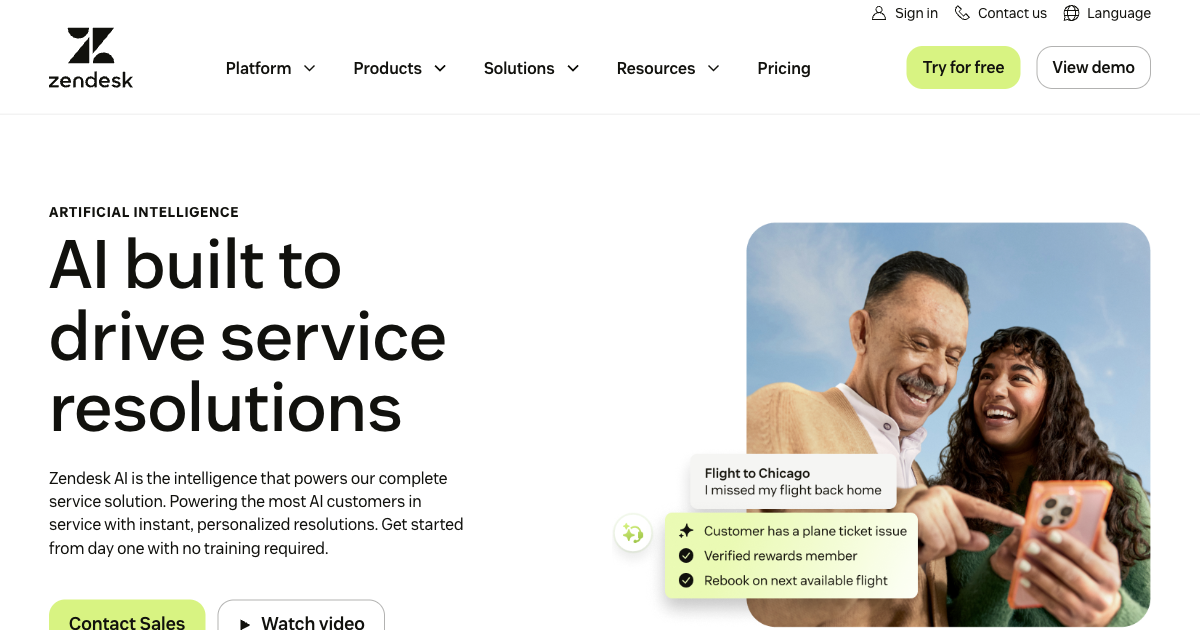Click the Try for free button

pyautogui.click(x=963, y=67)
